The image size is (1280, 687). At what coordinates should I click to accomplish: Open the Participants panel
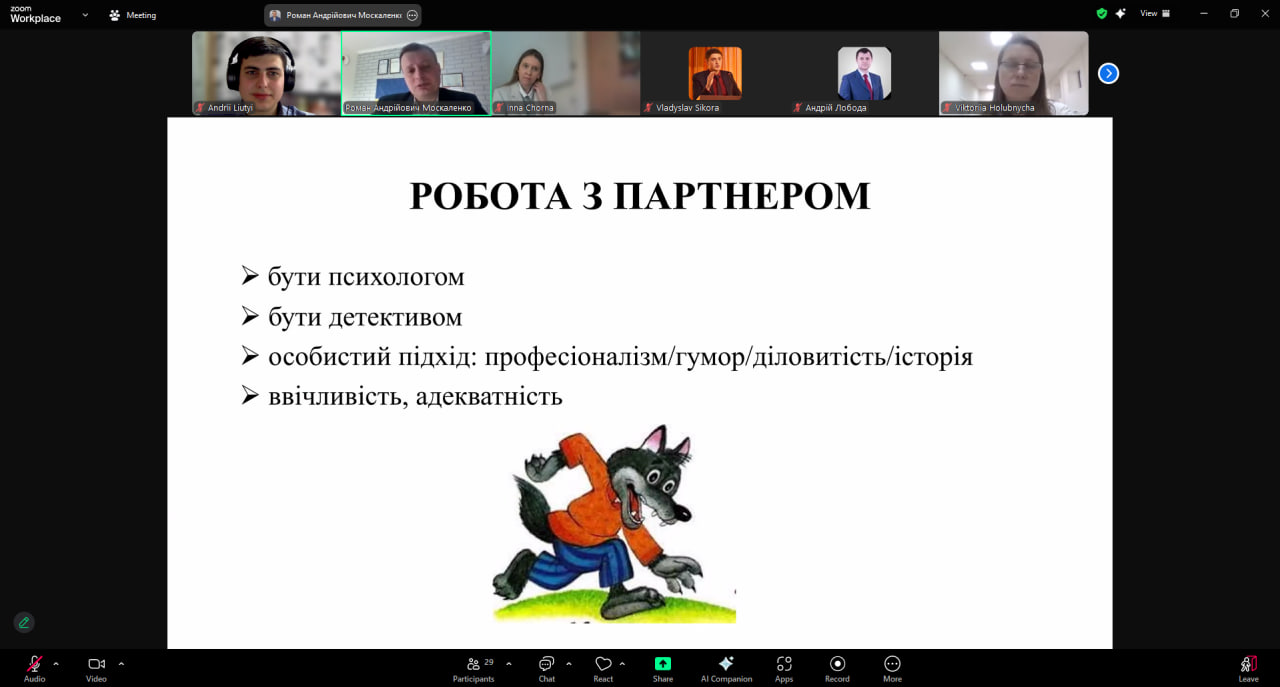(x=474, y=668)
